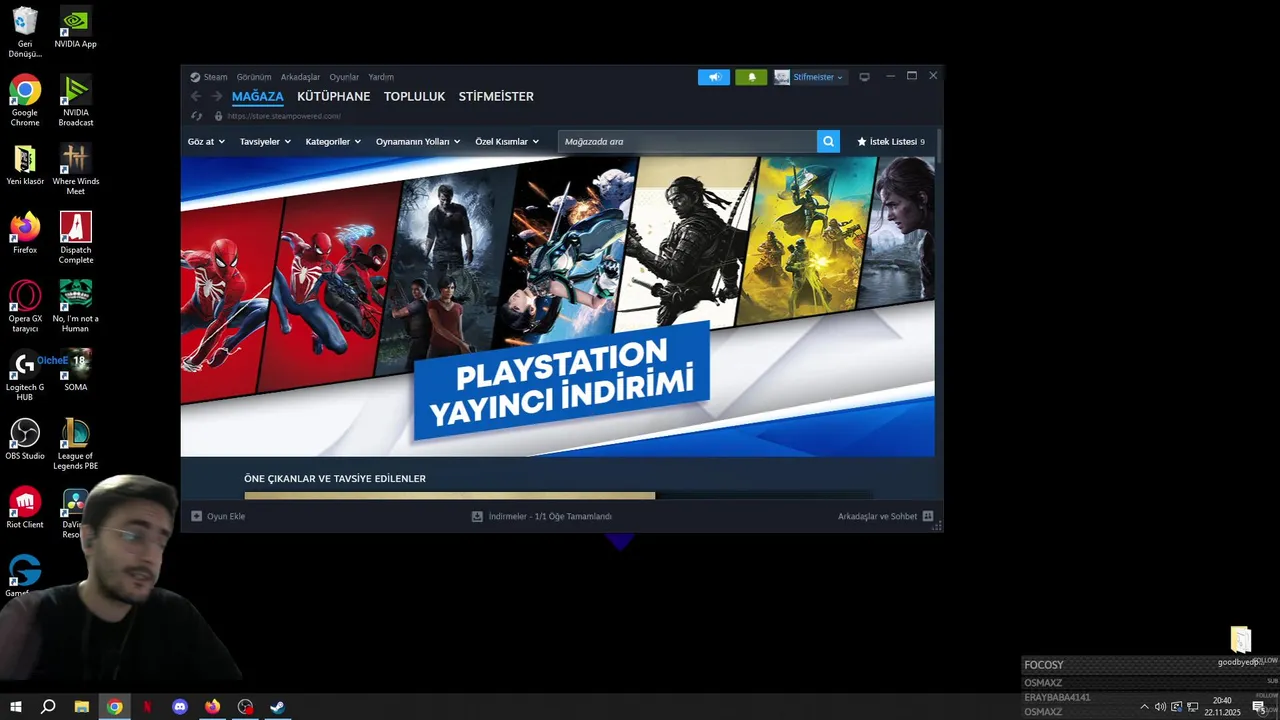Select the Firefox desktop icon
The image size is (1280, 720).
25,233
